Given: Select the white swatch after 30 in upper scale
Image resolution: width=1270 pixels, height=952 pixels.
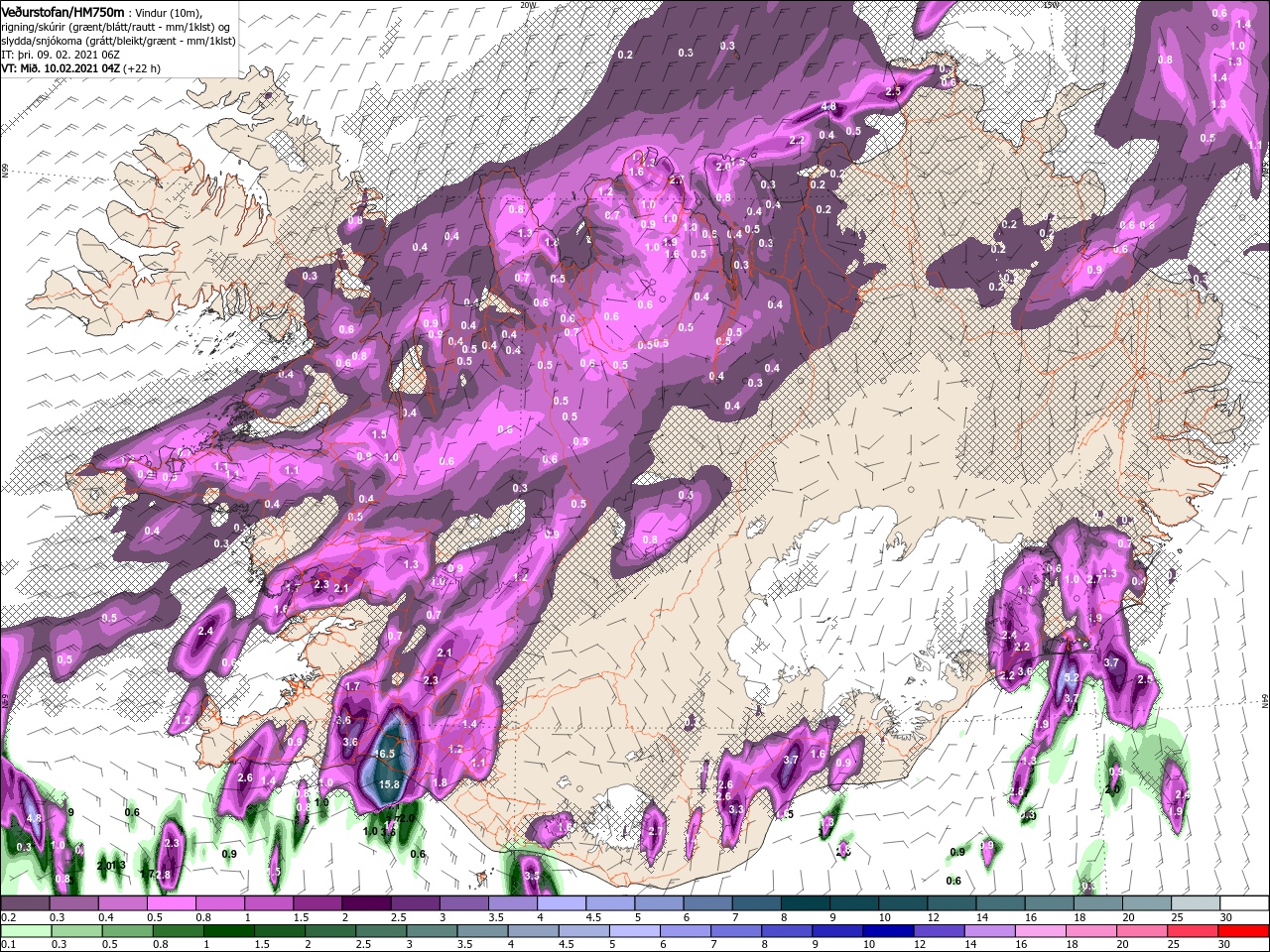Looking at the screenshot, I should pyautogui.click(x=1244, y=904).
